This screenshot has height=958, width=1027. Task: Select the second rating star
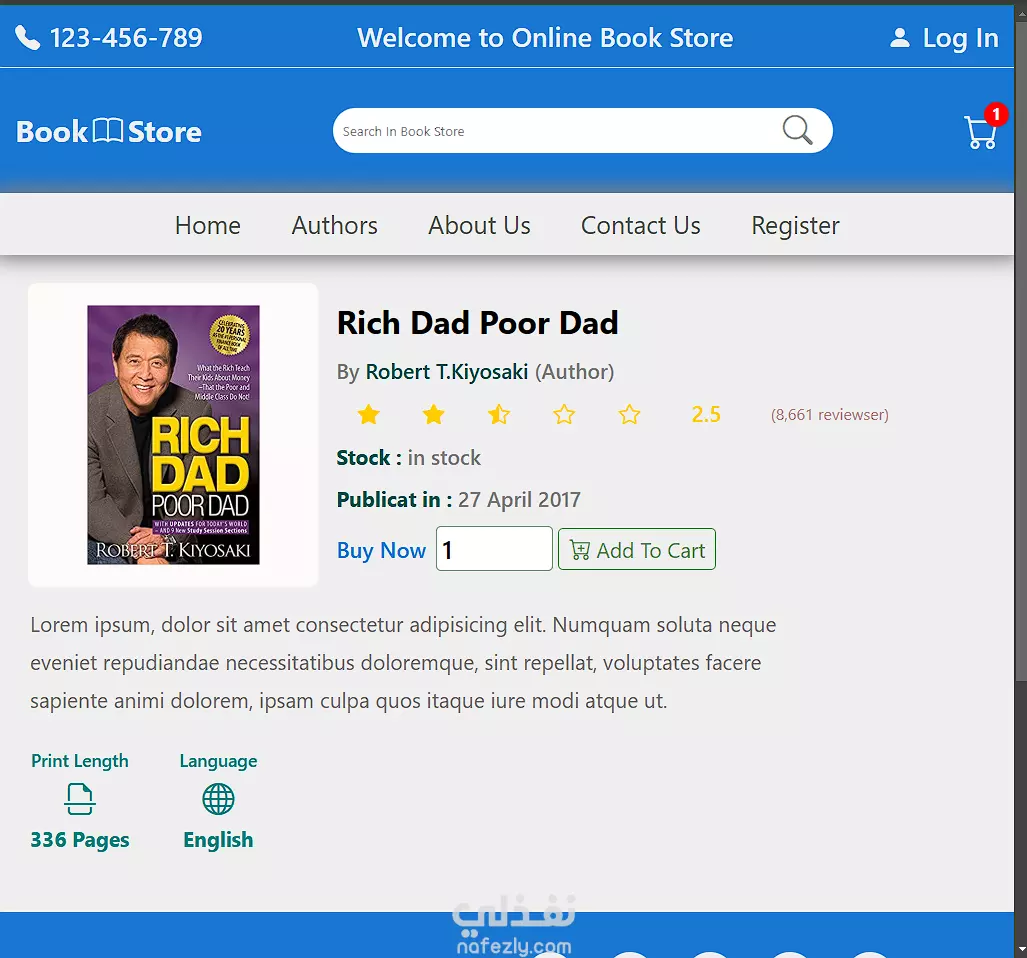[434, 414]
